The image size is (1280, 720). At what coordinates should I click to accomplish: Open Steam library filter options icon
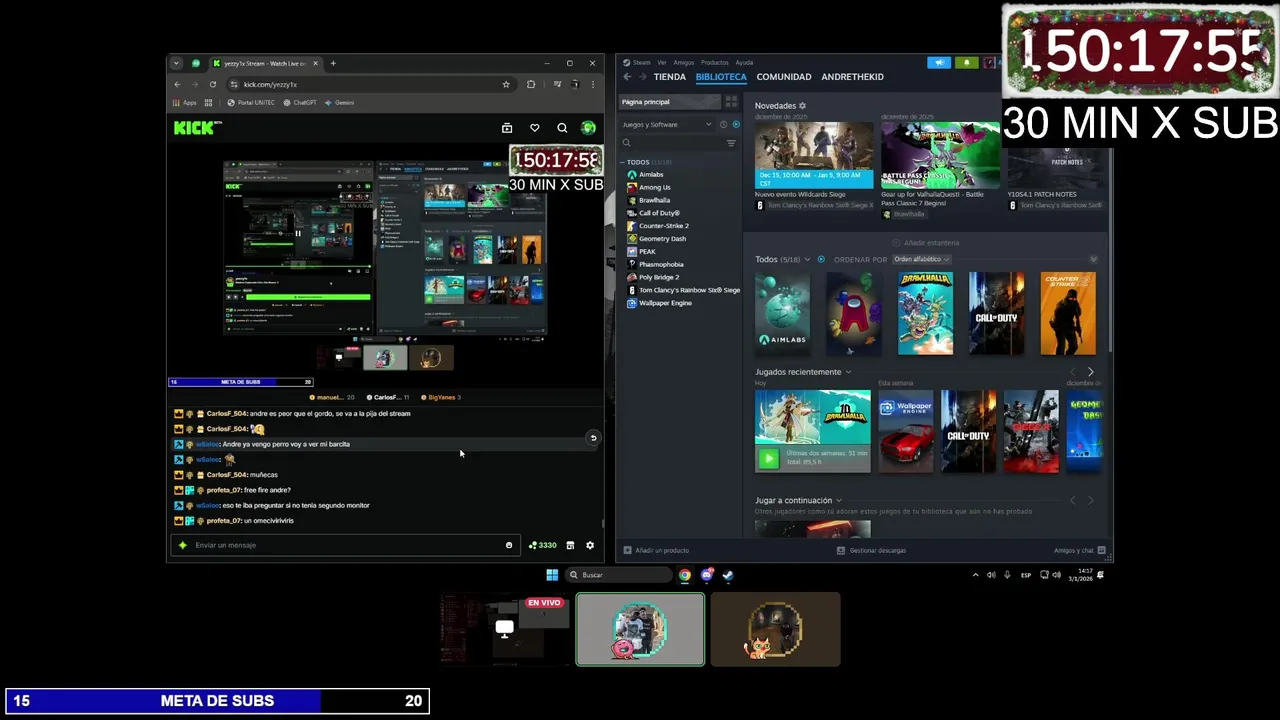point(731,143)
